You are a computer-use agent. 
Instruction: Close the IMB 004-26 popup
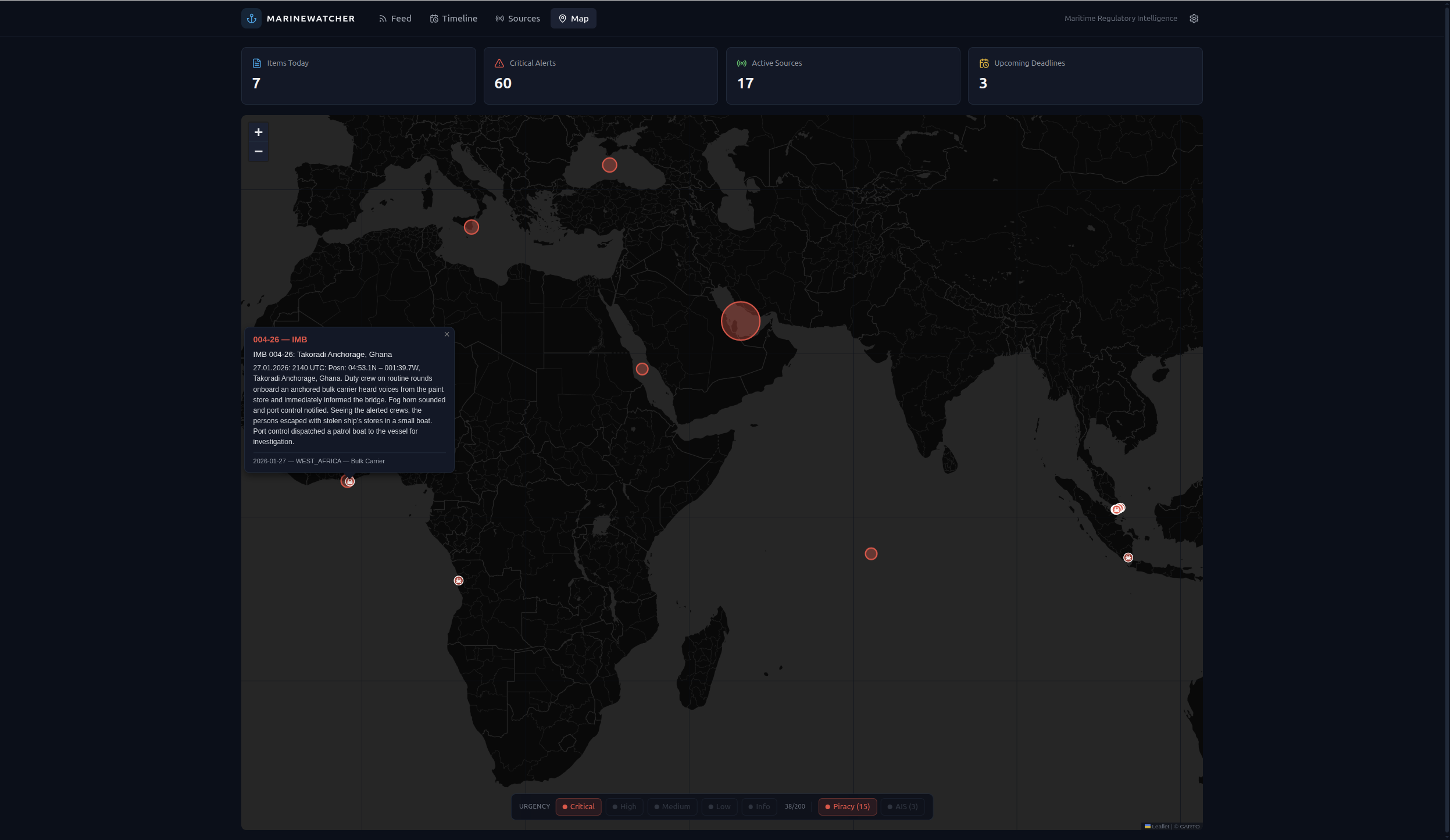[x=447, y=334]
